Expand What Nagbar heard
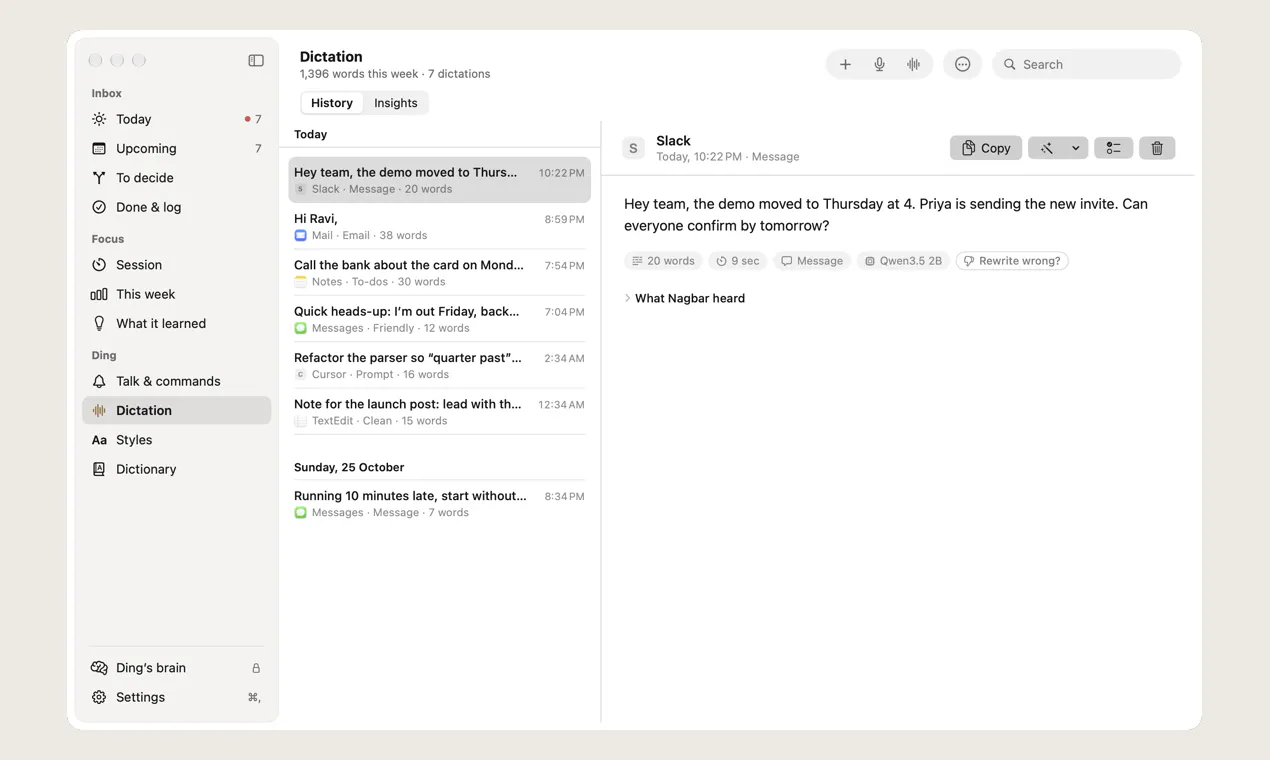The width and height of the screenshot is (1270, 760). pyautogui.click(x=685, y=298)
